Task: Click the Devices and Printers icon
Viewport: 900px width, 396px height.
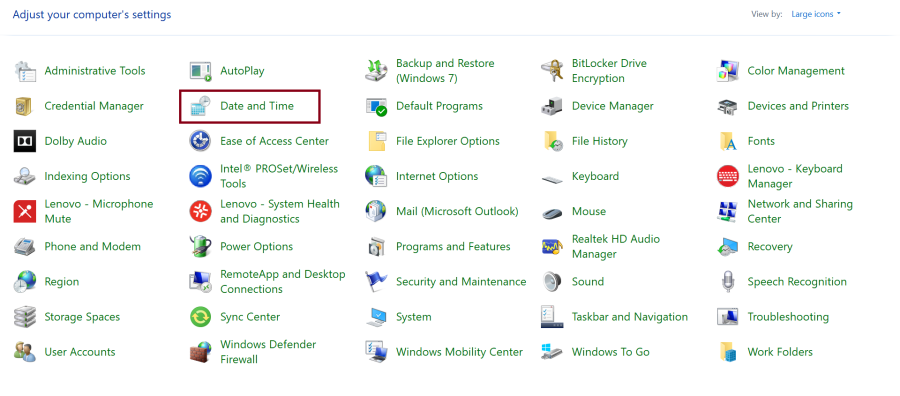Action: [728, 106]
